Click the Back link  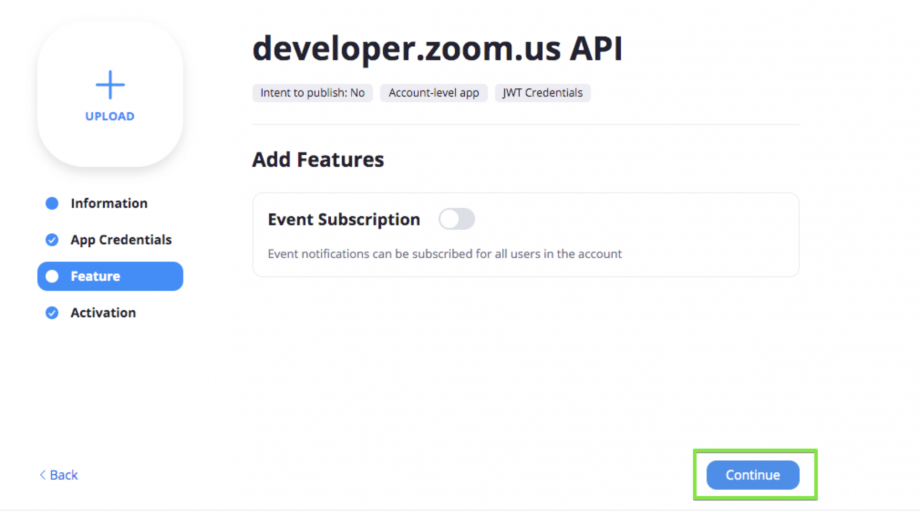[59, 475]
